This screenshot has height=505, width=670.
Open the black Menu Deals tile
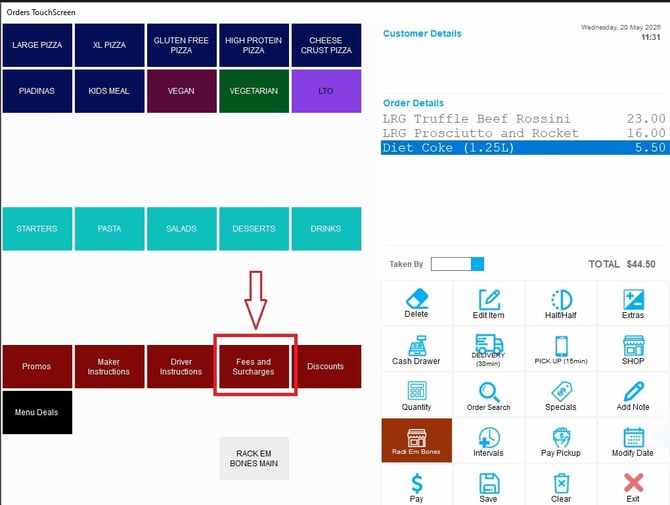[37, 412]
